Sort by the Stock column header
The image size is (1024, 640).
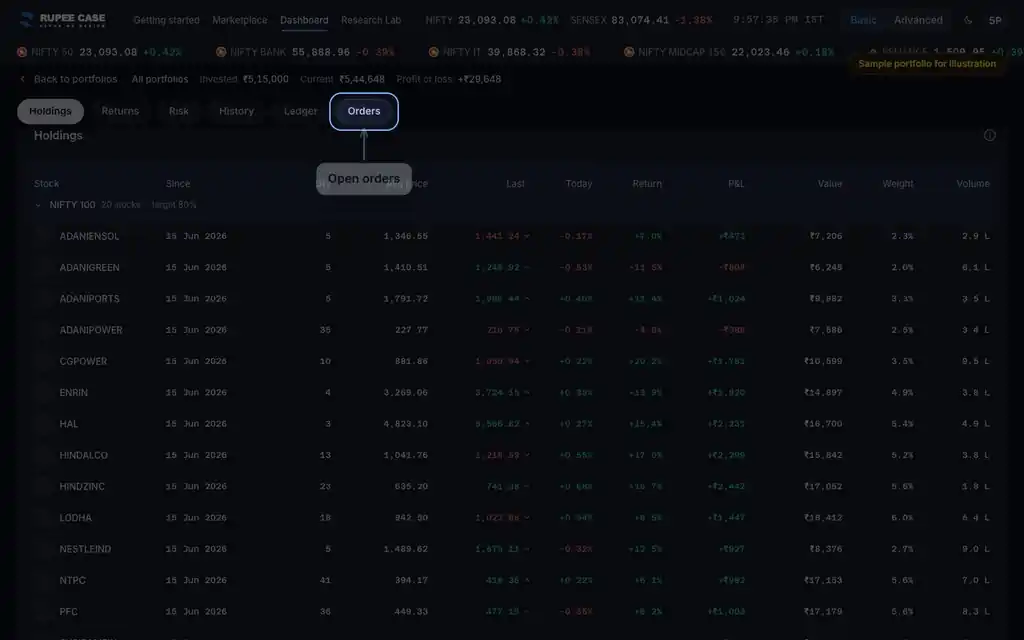(x=46, y=184)
